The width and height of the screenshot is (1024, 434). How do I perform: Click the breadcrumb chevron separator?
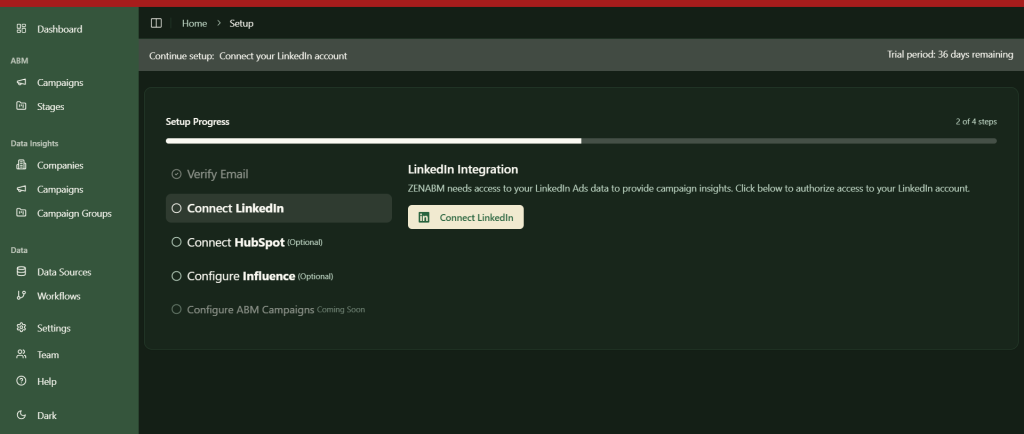[219, 23]
